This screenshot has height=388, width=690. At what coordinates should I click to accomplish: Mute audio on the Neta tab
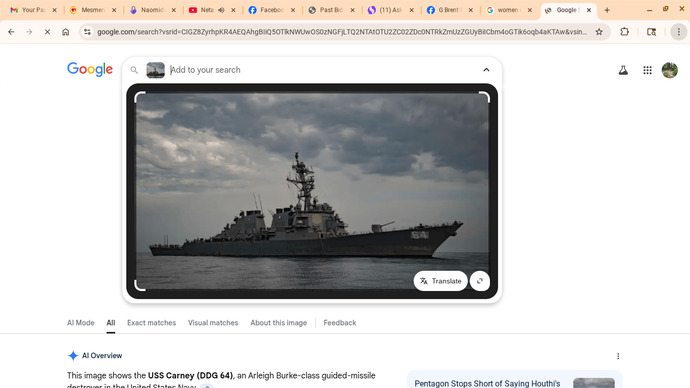click(221, 10)
